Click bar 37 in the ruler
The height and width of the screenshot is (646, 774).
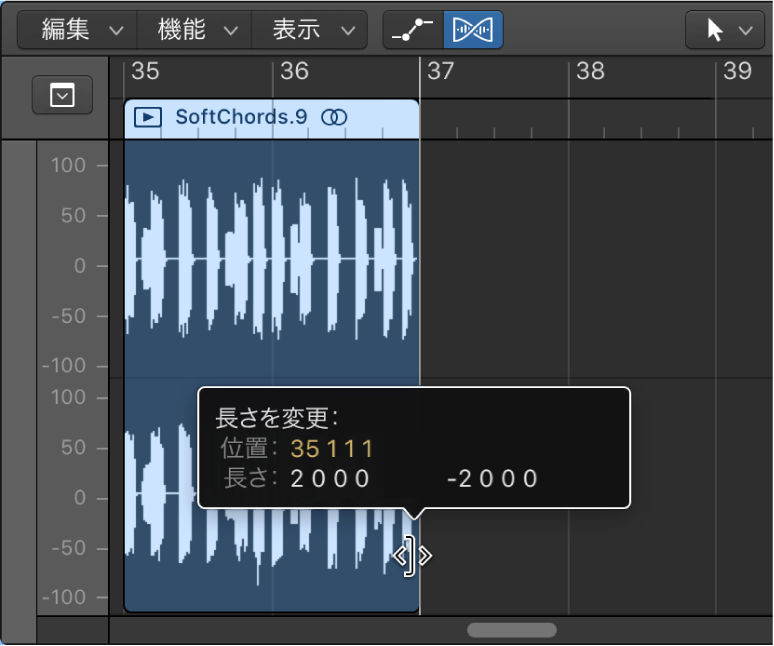coord(441,71)
